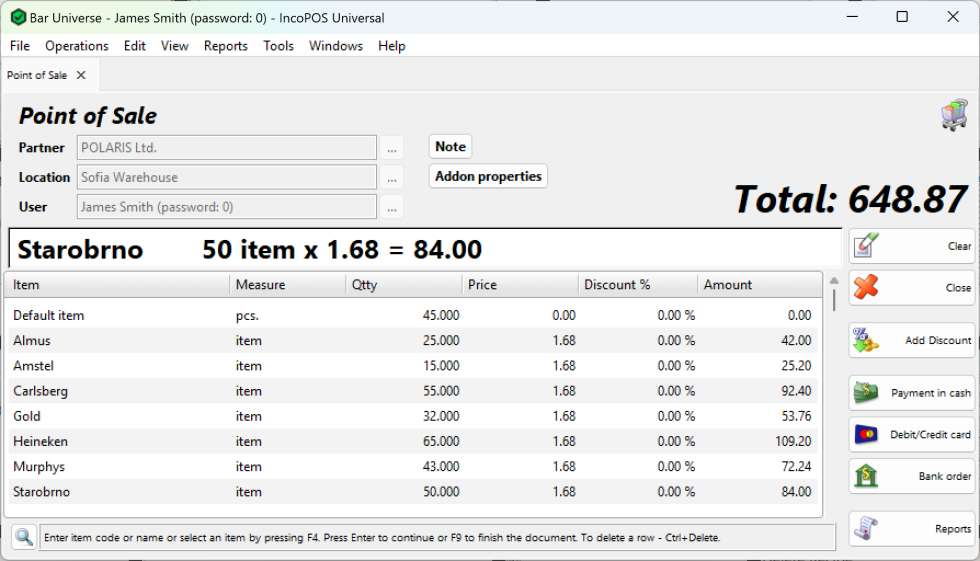Open the View menu
Viewport: 980px width, 561px height.
pyautogui.click(x=174, y=46)
